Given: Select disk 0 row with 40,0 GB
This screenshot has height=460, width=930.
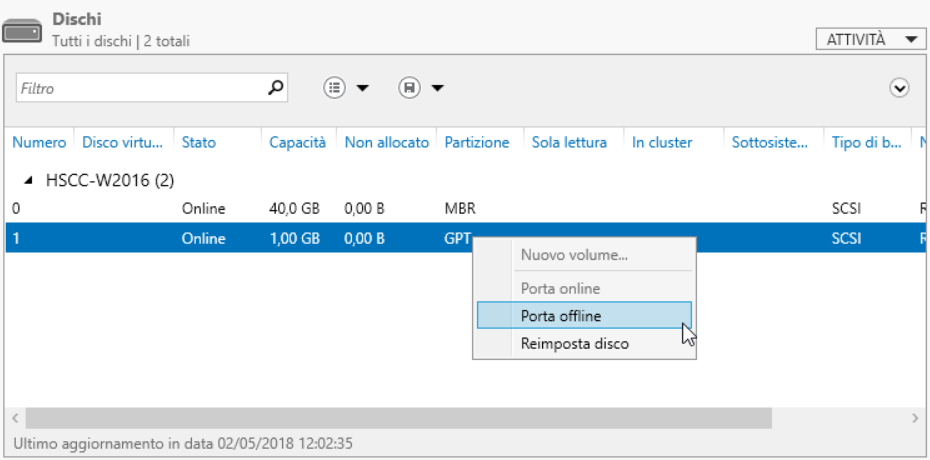Looking at the screenshot, I should pyautogui.click(x=466, y=209).
